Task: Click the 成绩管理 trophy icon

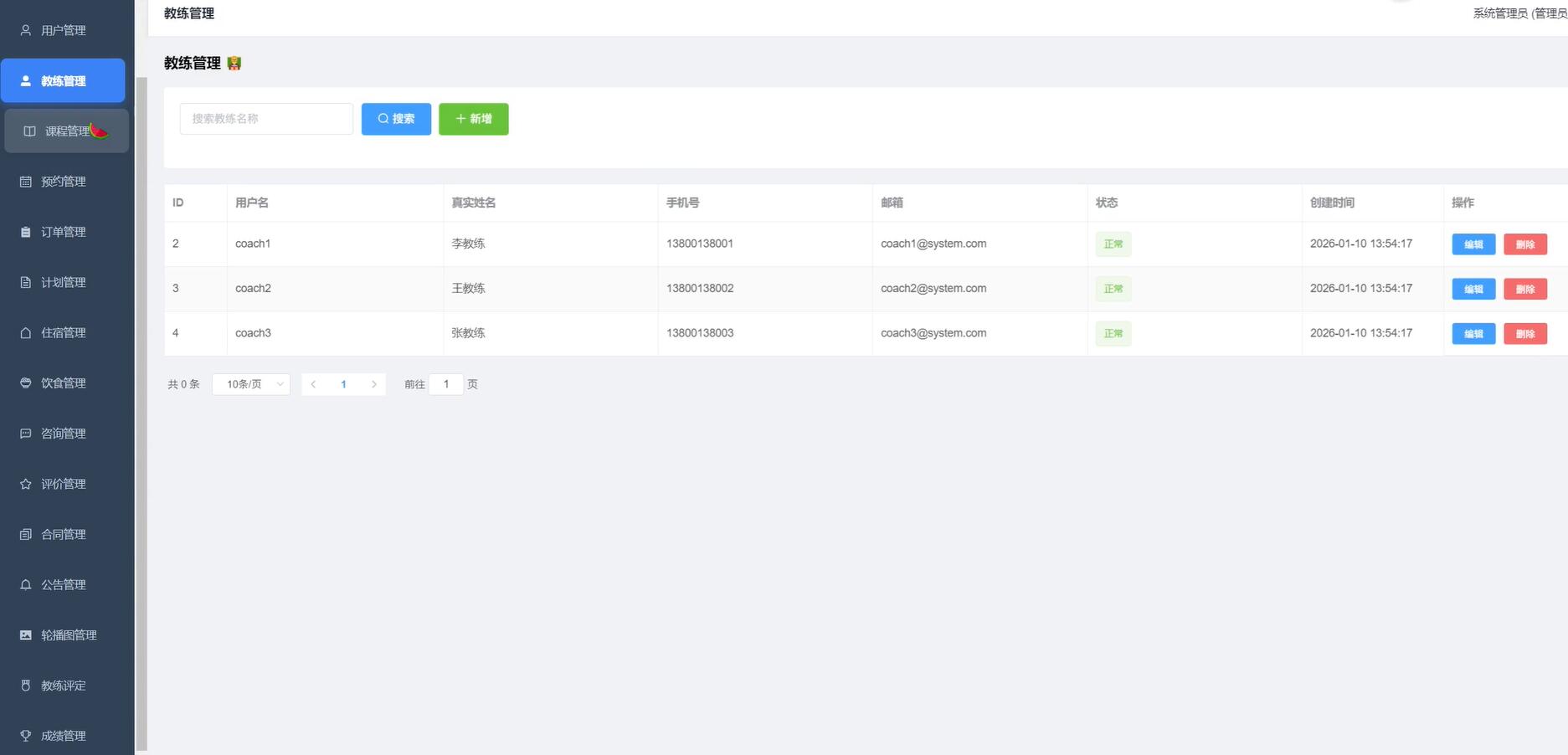Action: 26,736
